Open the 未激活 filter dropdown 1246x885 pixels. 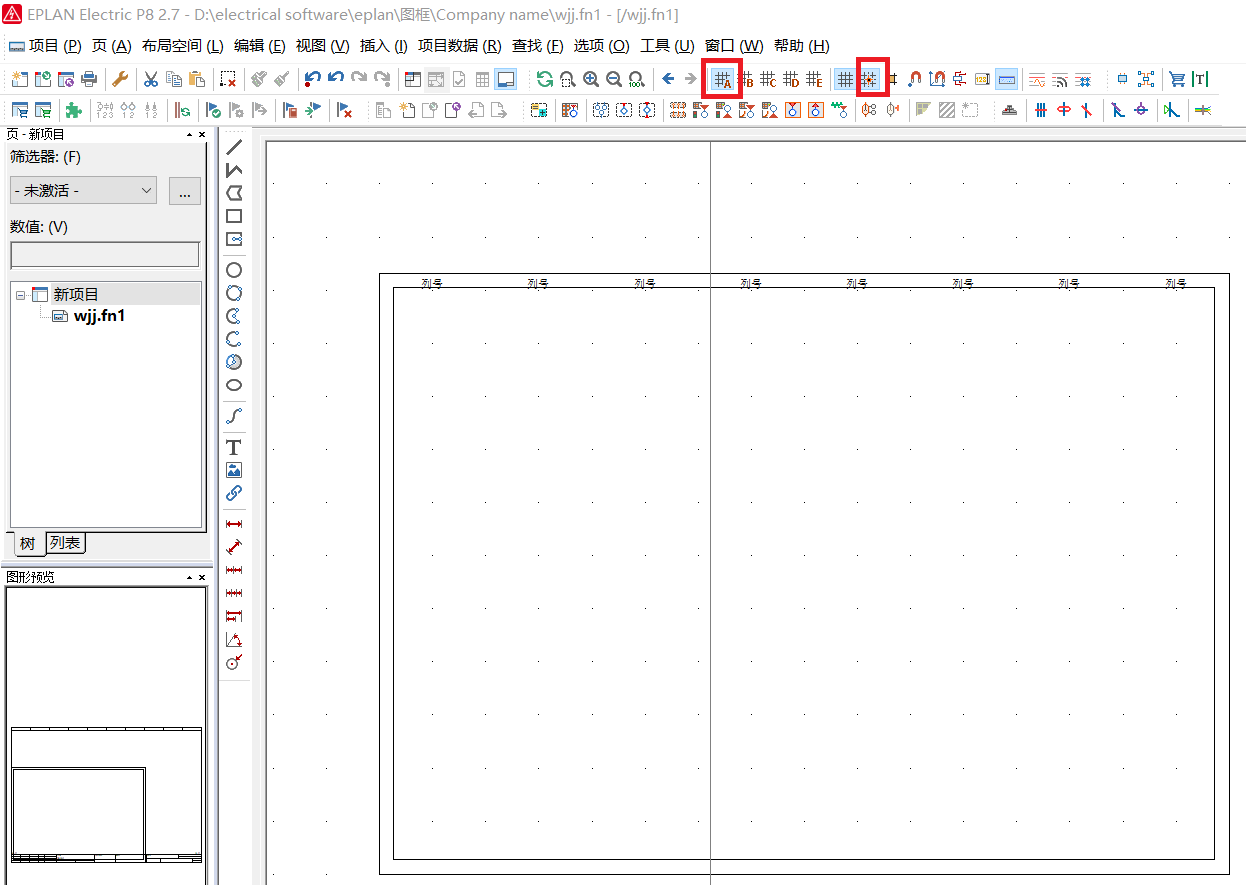83,190
